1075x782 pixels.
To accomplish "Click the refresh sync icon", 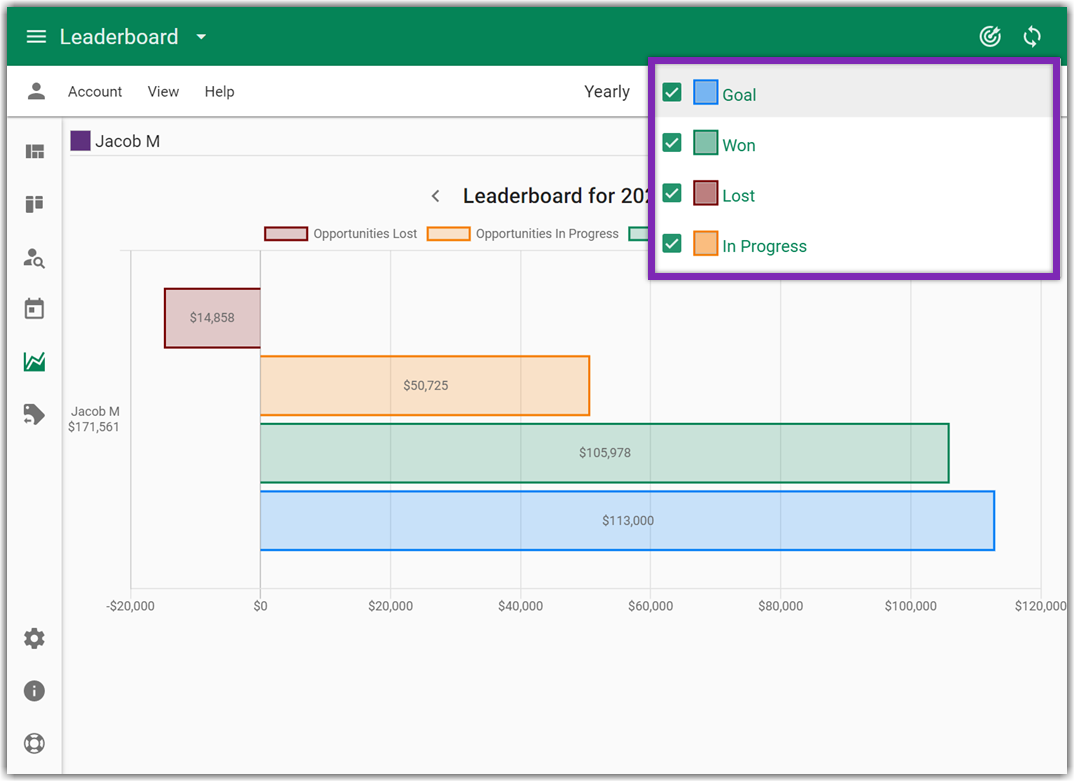I will [x=1032, y=36].
